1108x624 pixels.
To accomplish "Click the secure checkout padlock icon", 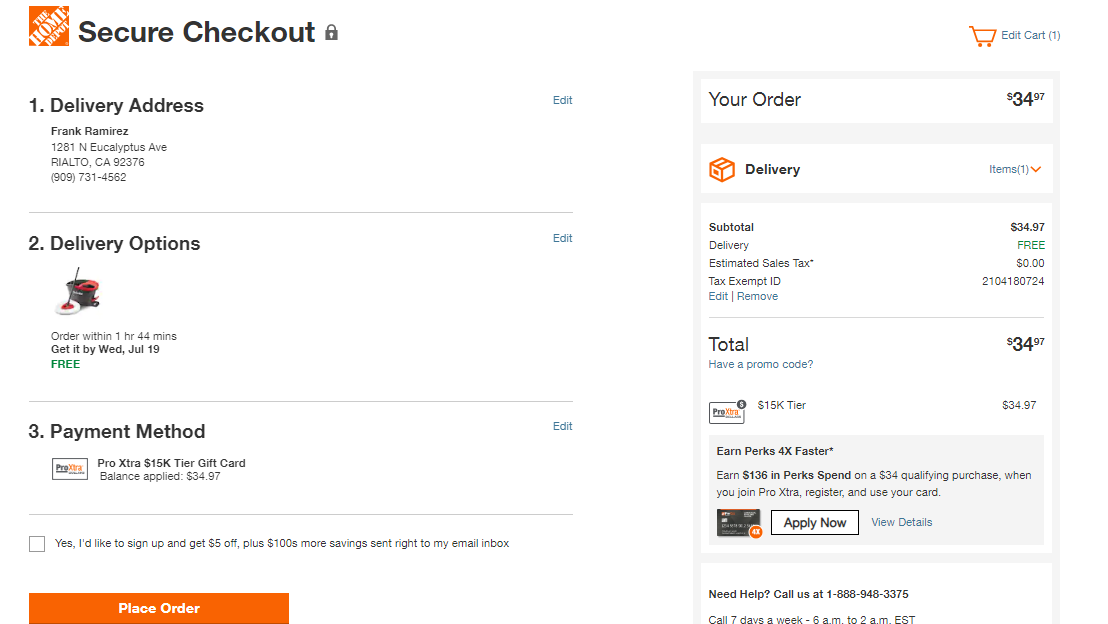I will coord(331,33).
